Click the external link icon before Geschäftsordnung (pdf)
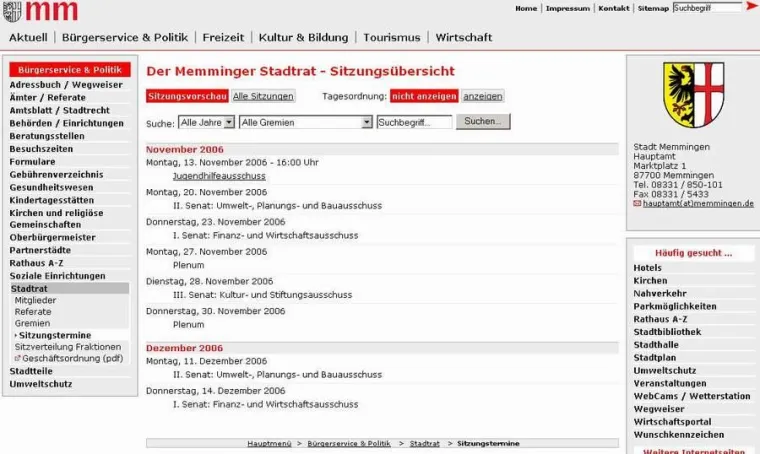Viewport: 760px width, 454px height. click(17, 359)
